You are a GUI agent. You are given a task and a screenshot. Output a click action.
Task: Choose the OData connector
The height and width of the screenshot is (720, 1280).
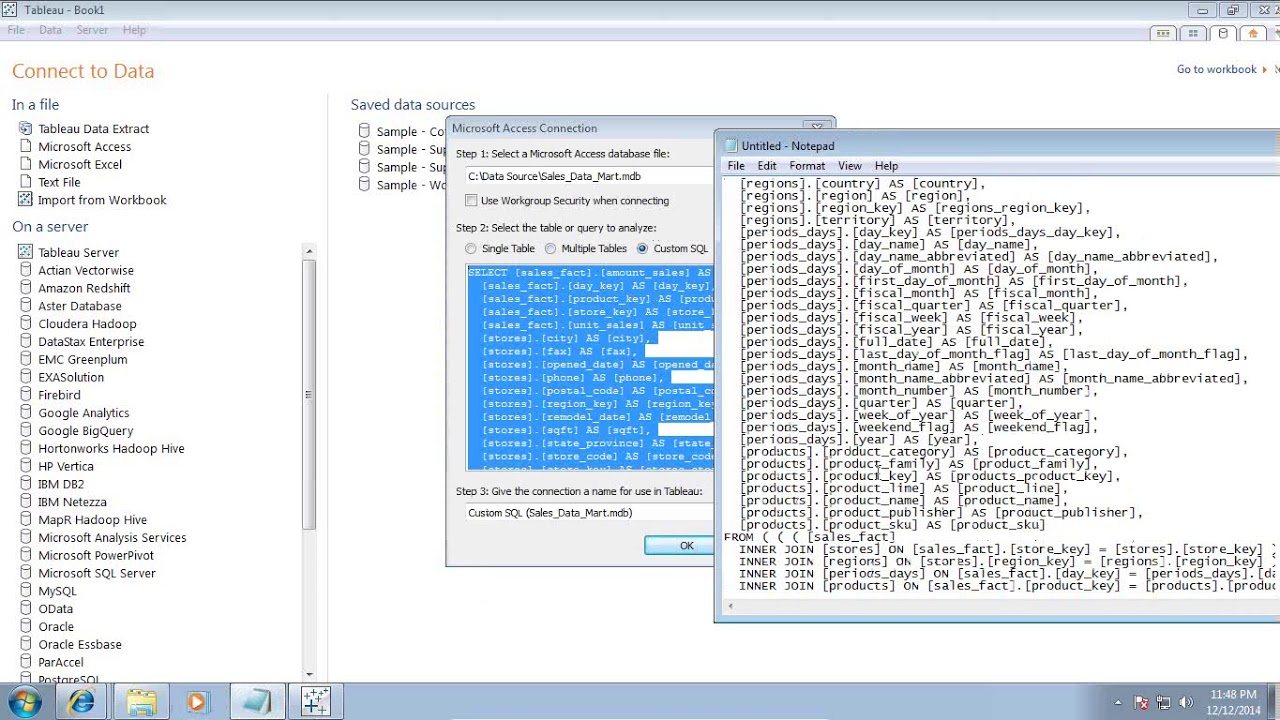pos(55,609)
